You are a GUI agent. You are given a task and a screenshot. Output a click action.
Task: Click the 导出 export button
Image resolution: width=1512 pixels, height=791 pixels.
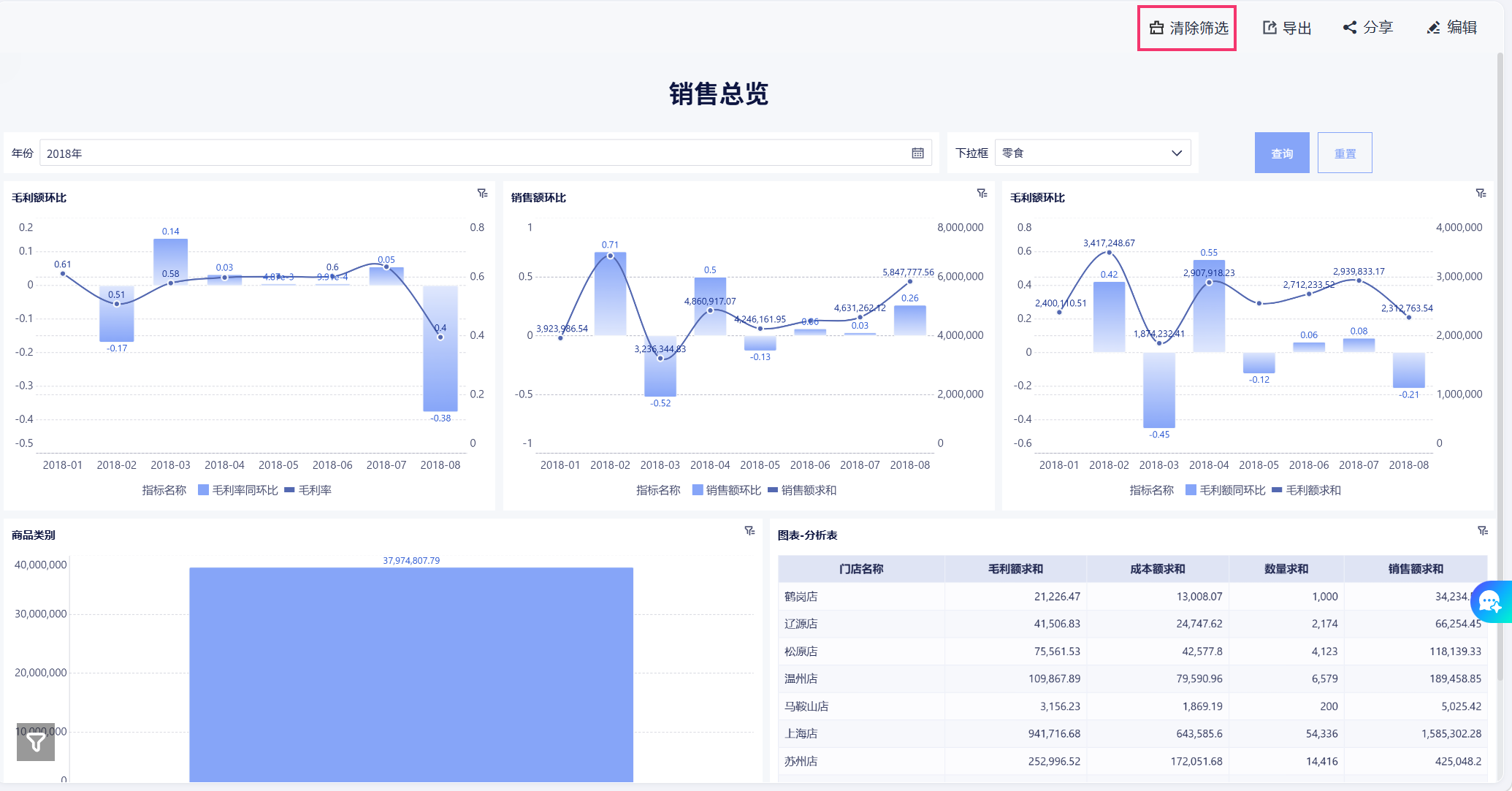point(1287,28)
